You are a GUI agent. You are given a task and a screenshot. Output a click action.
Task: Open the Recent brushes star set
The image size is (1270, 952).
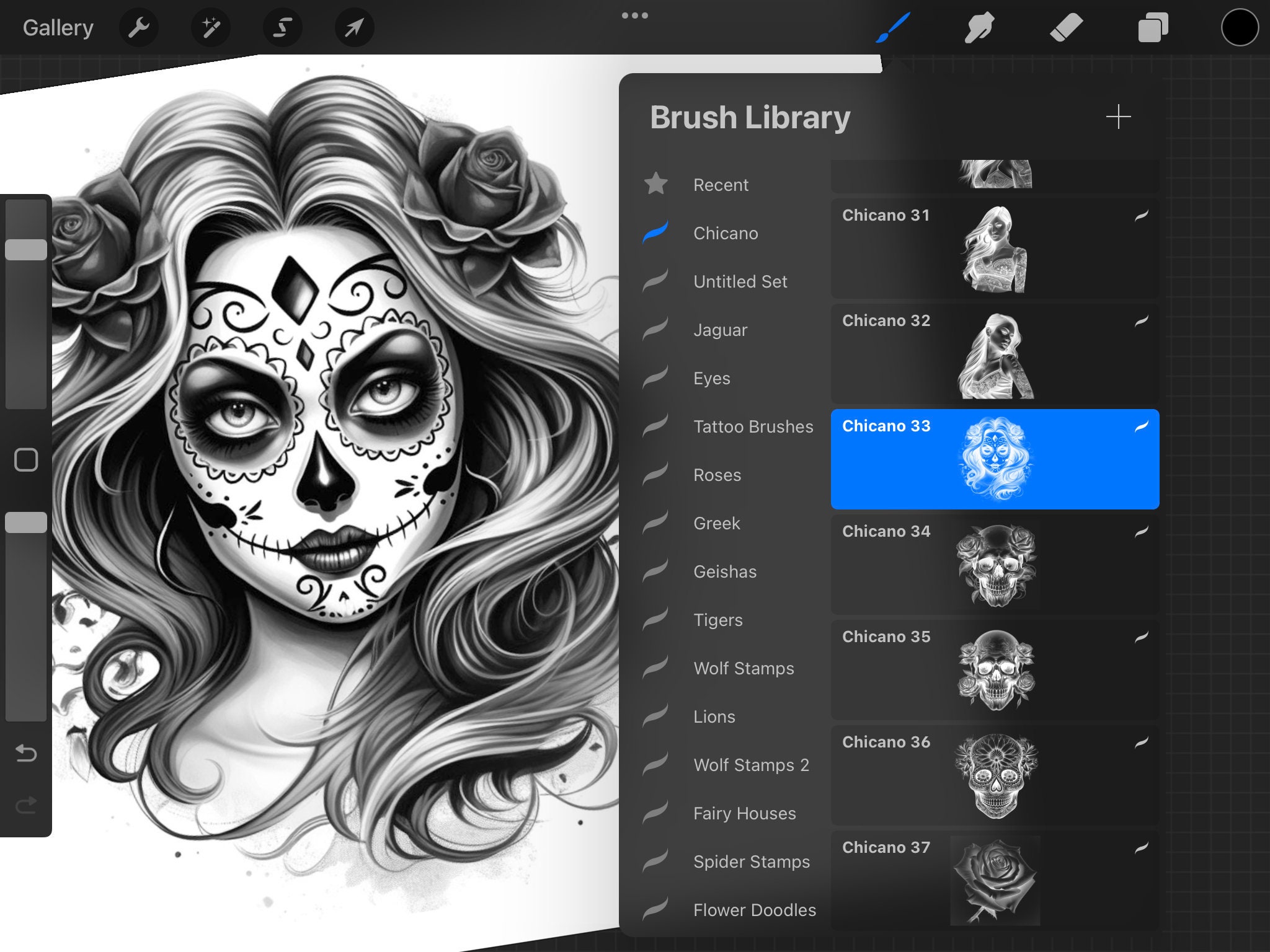coord(721,185)
